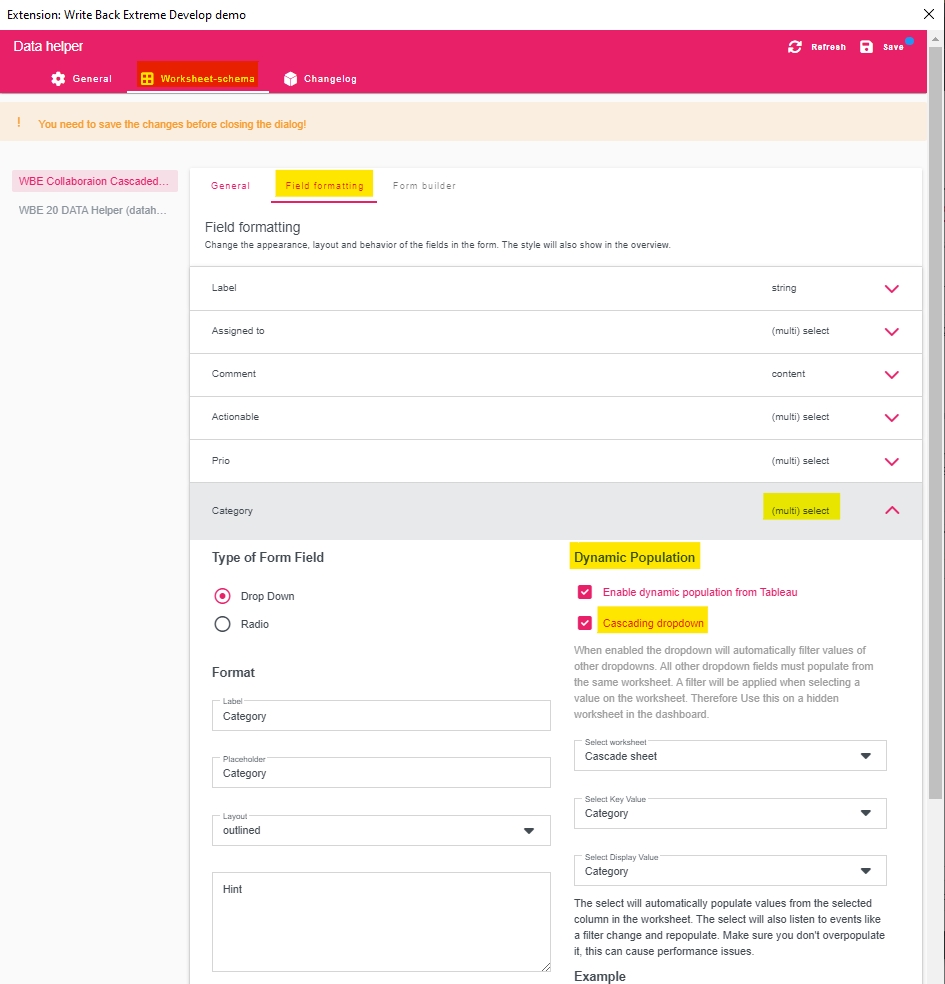Select the Radio form field type
Screen dimensions: 945x984
pos(223,624)
